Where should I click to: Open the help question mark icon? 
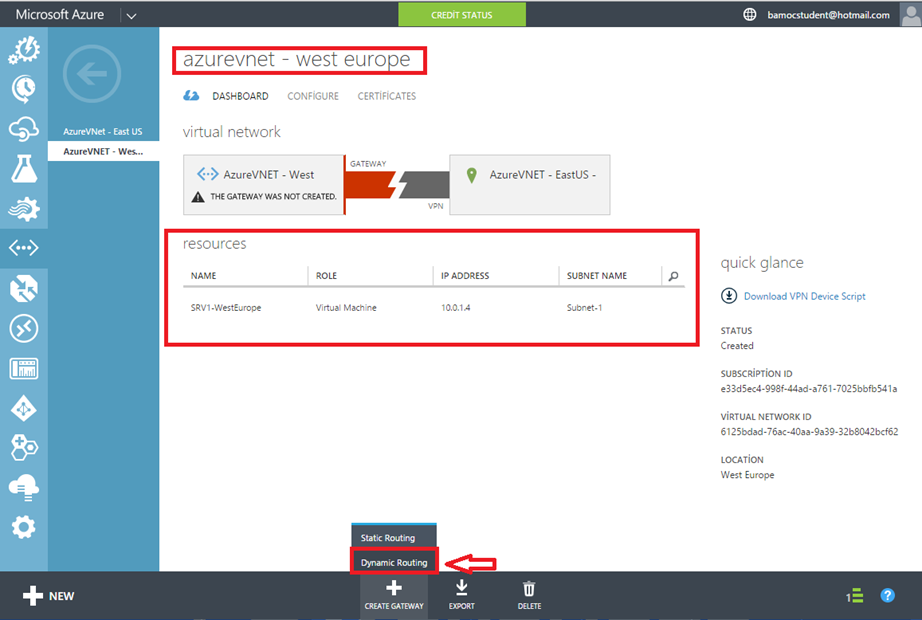pos(887,595)
